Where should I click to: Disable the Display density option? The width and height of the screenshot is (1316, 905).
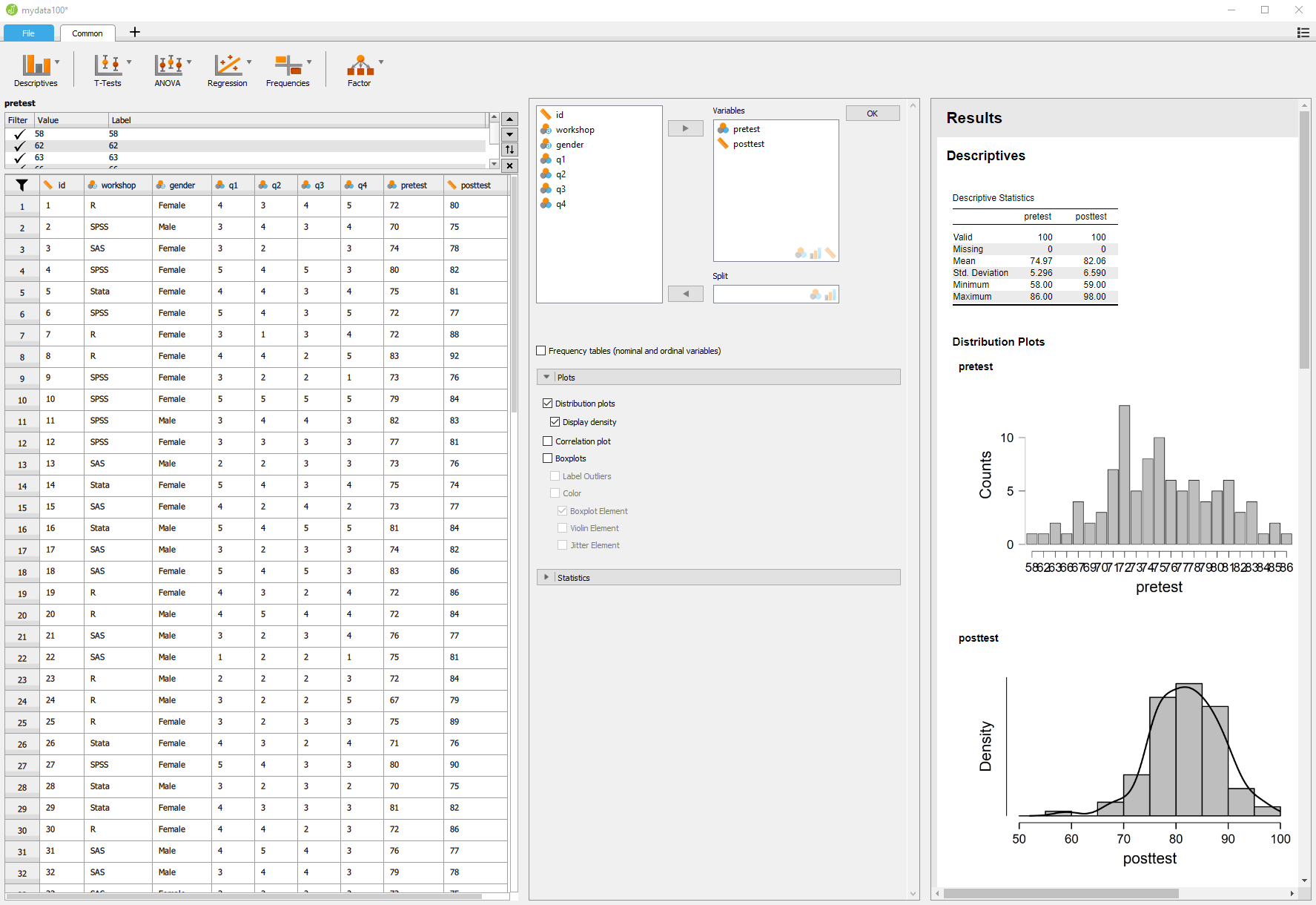click(555, 421)
